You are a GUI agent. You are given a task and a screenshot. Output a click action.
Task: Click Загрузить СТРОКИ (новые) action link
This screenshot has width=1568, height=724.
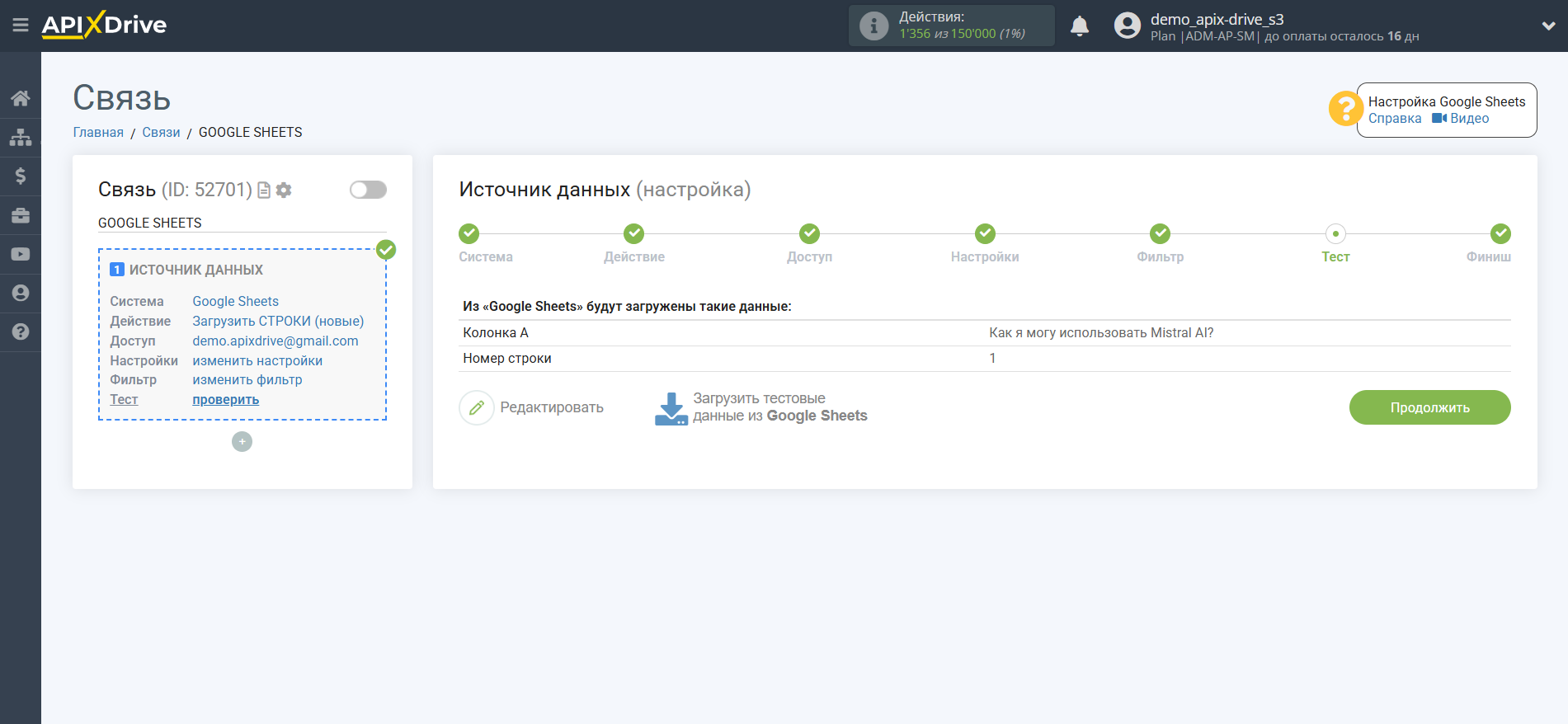(278, 322)
